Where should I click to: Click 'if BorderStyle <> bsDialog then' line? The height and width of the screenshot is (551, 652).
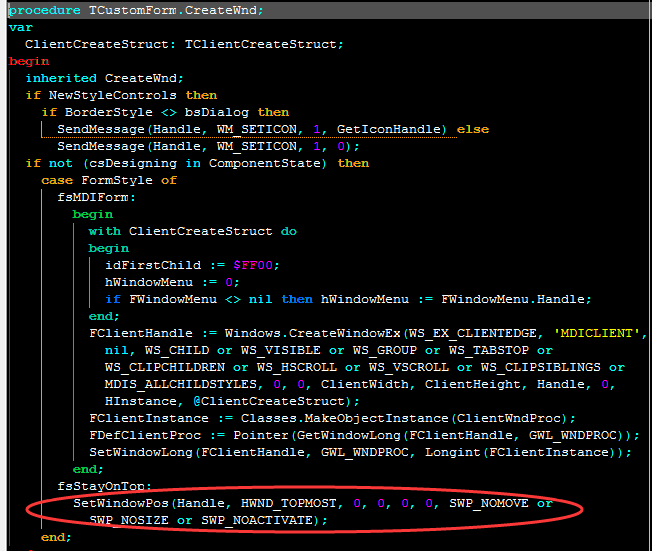click(x=165, y=112)
